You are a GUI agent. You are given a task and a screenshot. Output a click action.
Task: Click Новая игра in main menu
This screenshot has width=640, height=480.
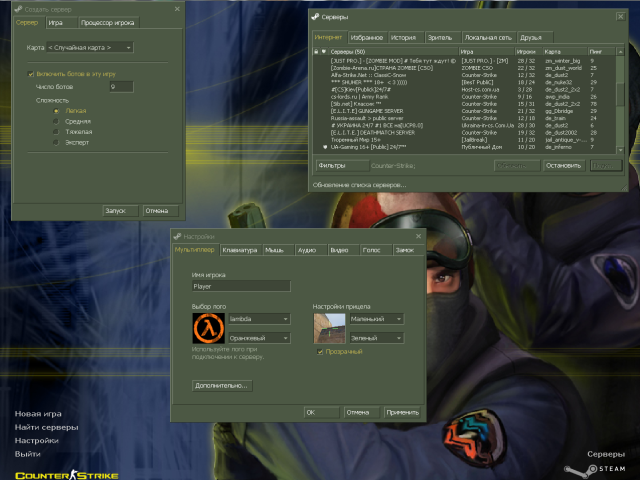pyautogui.click(x=38, y=414)
